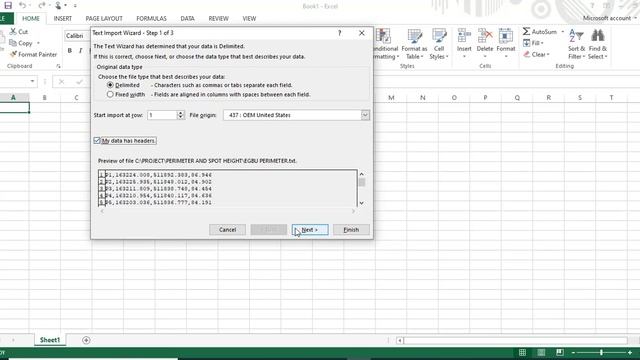Click the Cut scissors icon
The width and height of the screenshot is (640, 360).
pos(13,31)
